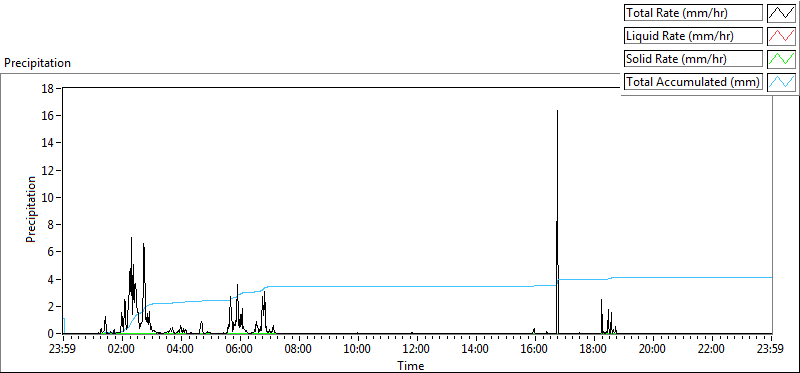The width and height of the screenshot is (800, 373).
Task: Click the Precipitation chart title above the graph
Action: tap(37, 63)
